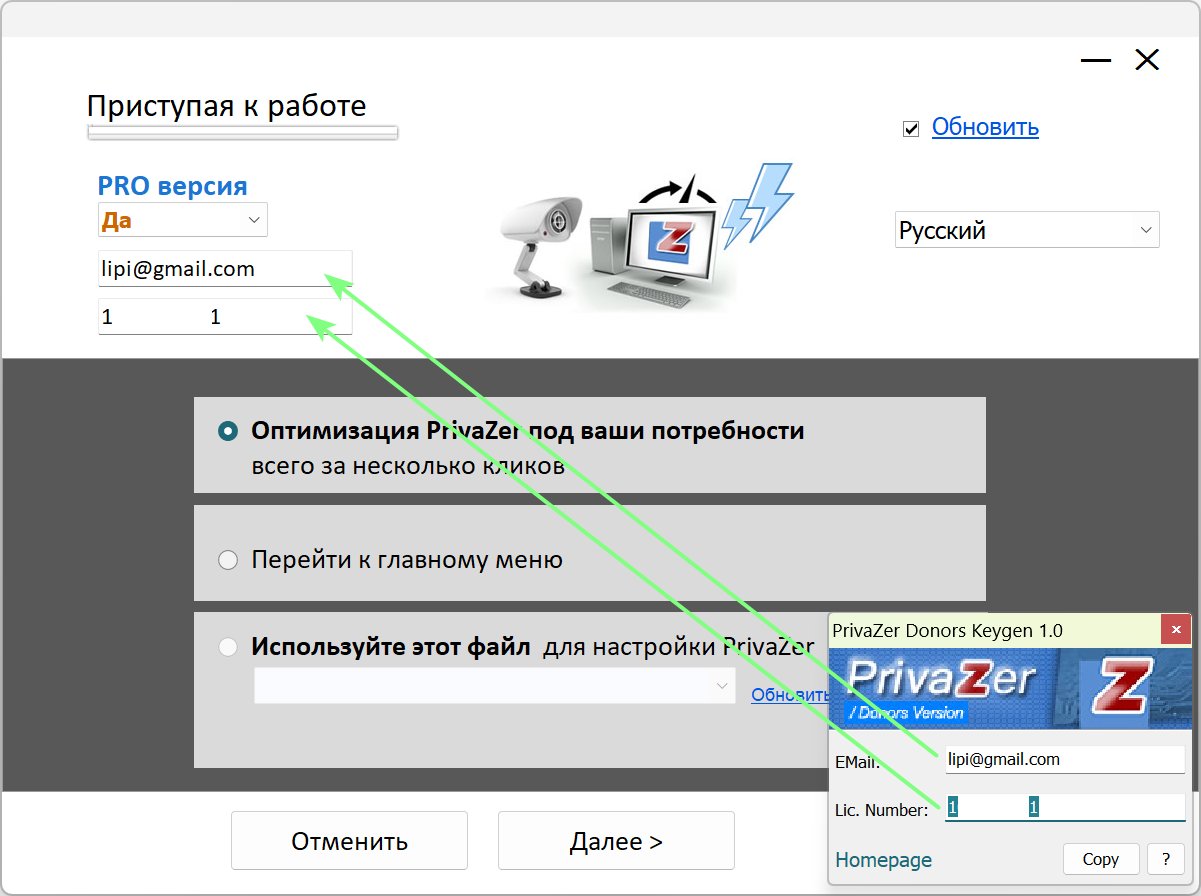
Task: Select the Перейти к главному меню radio button
Action: pyautogui.click(x=228, y=560)
